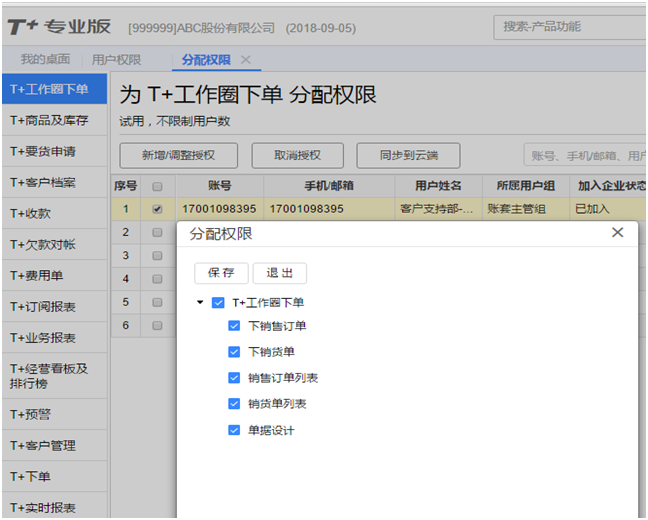
Task: Toggle the 单据设计 checkbox
Action: (234, 430)
